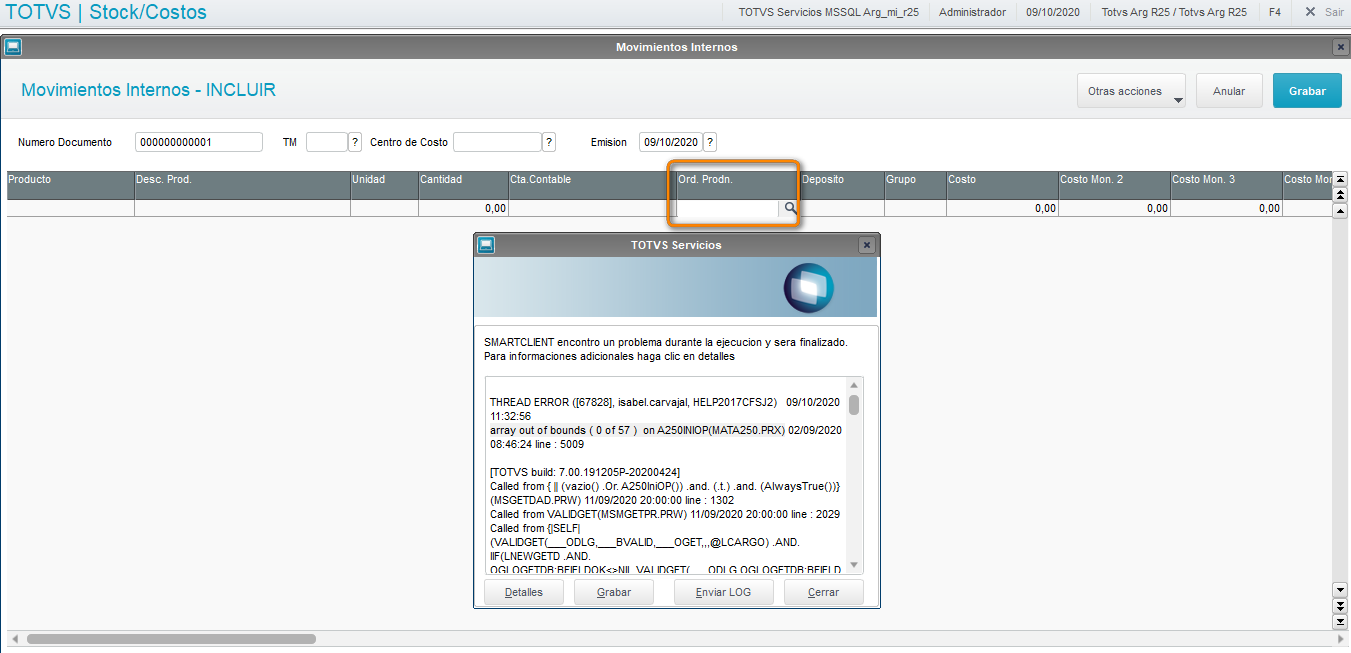Click the Costo Mon. 3 column header

[x=1226, y=185]
